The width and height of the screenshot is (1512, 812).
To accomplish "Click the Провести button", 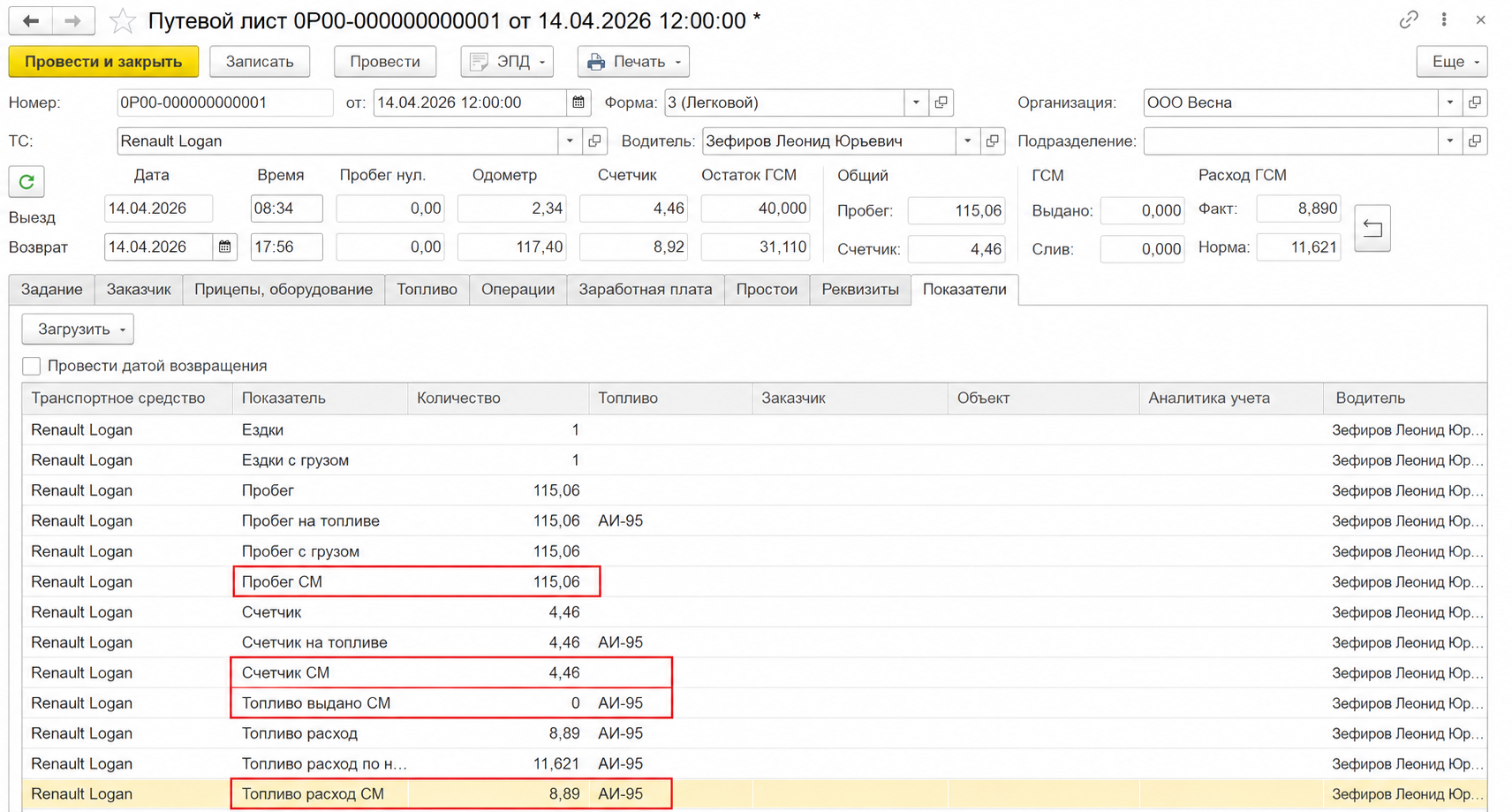I will [385, 62].
